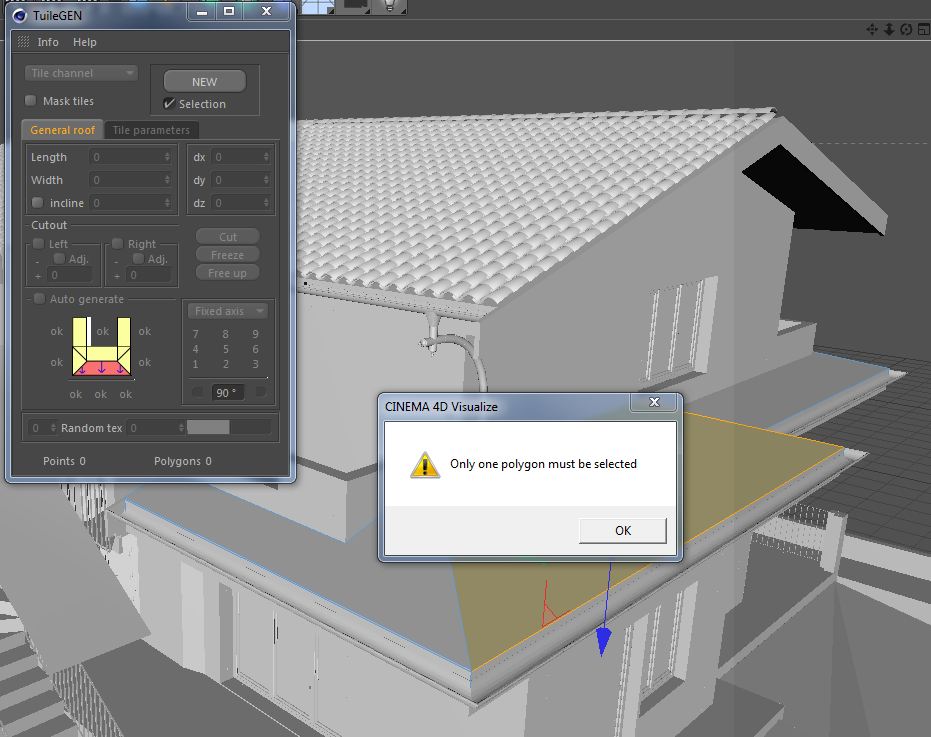
Task: Enable the incline checkbox
Action: tap(37, 203)
